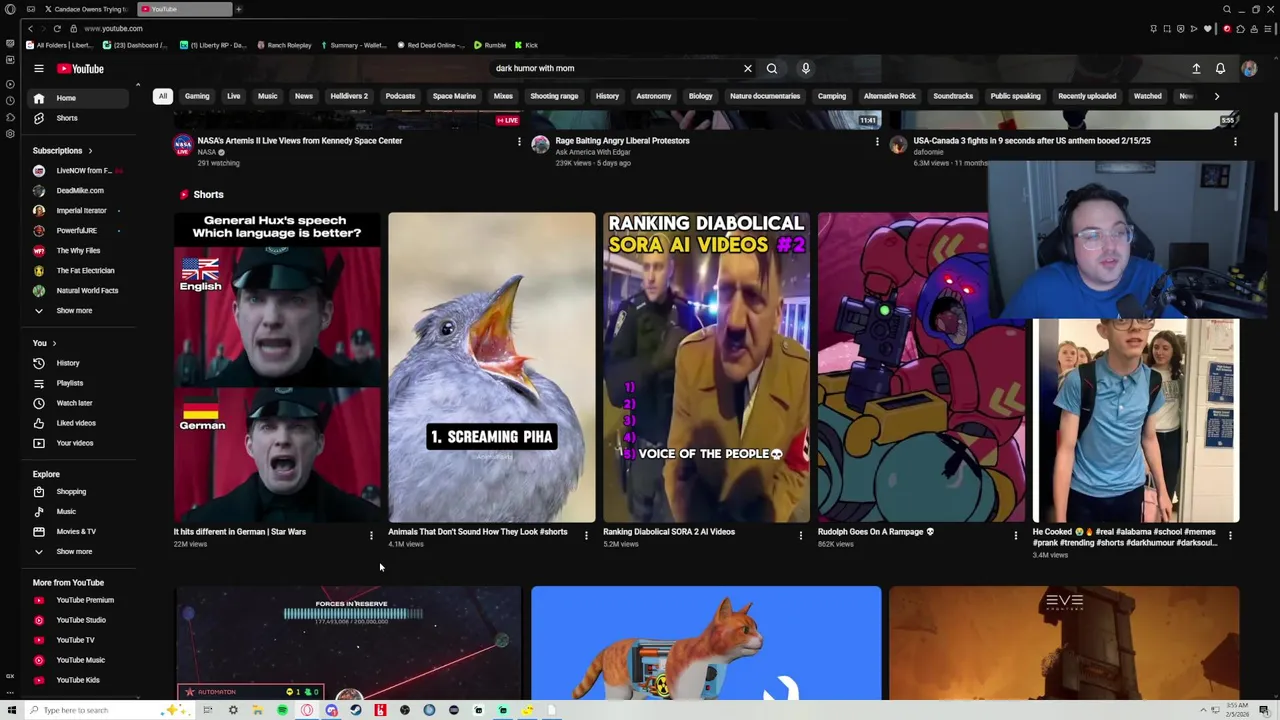Open options menu for Animals short
The image size is (1280, 720).
(x=586, y=536)
